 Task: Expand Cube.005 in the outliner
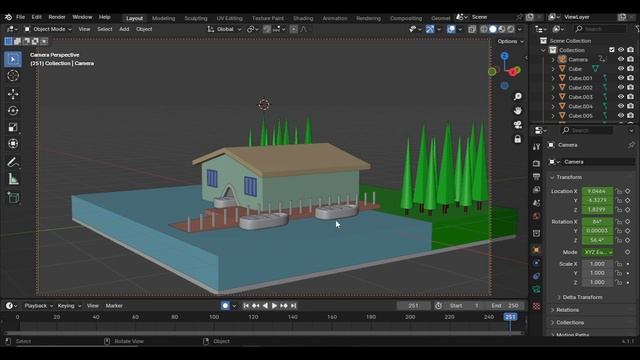pos(553,116)
